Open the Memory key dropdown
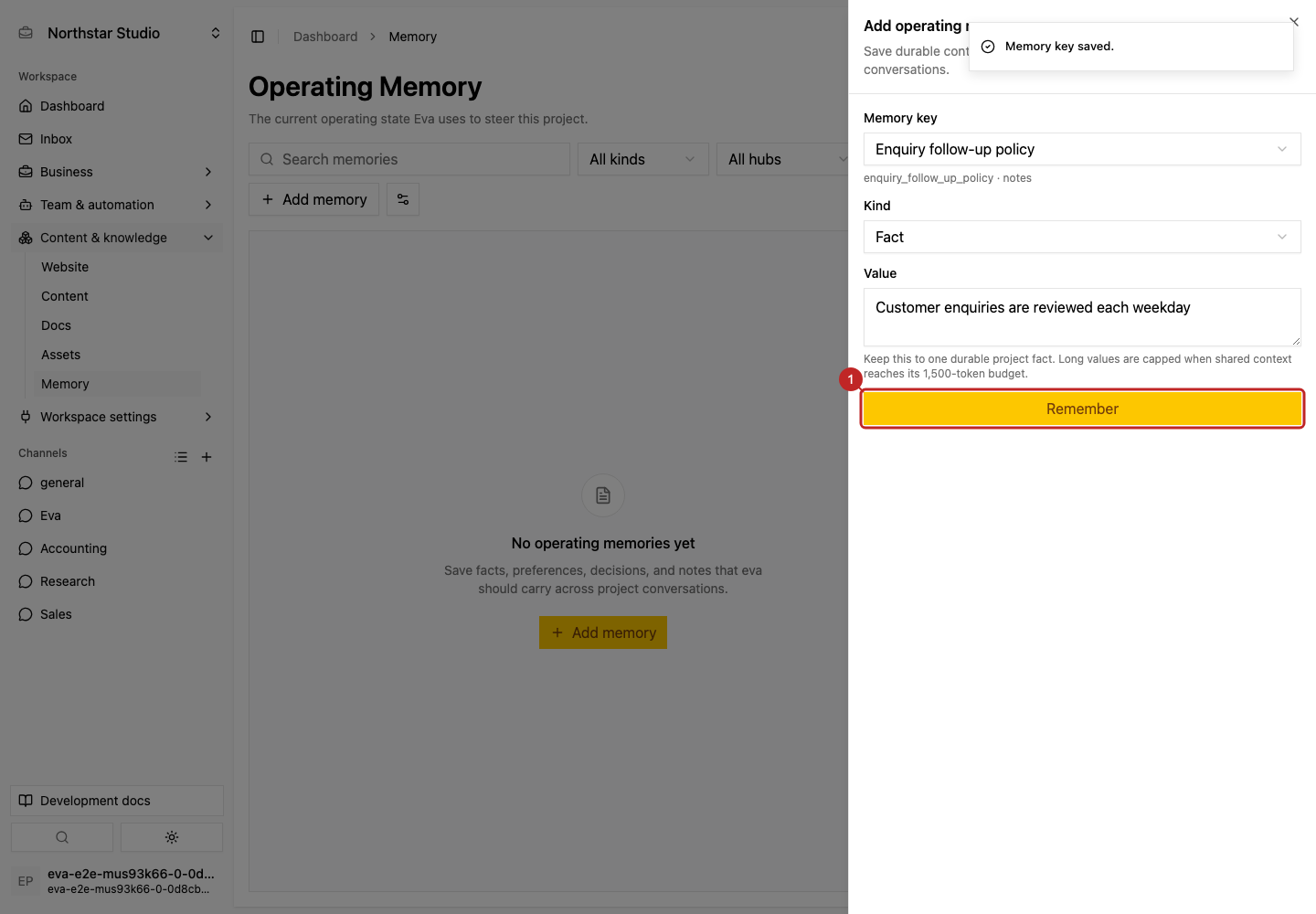 (x=1082, y=149)
